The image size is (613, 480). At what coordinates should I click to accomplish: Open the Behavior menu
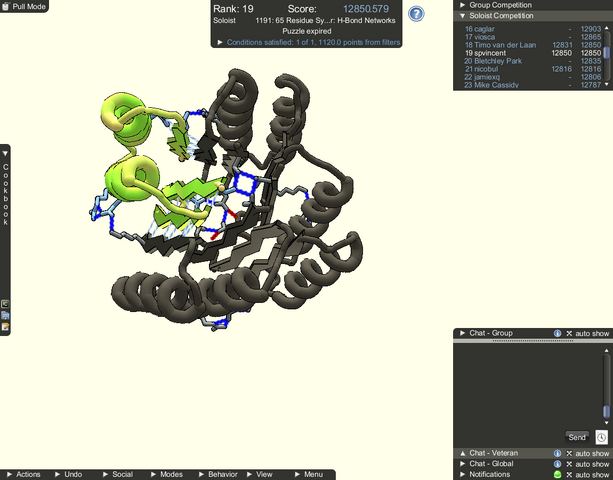pyautogui.click(x=219, y=475)
